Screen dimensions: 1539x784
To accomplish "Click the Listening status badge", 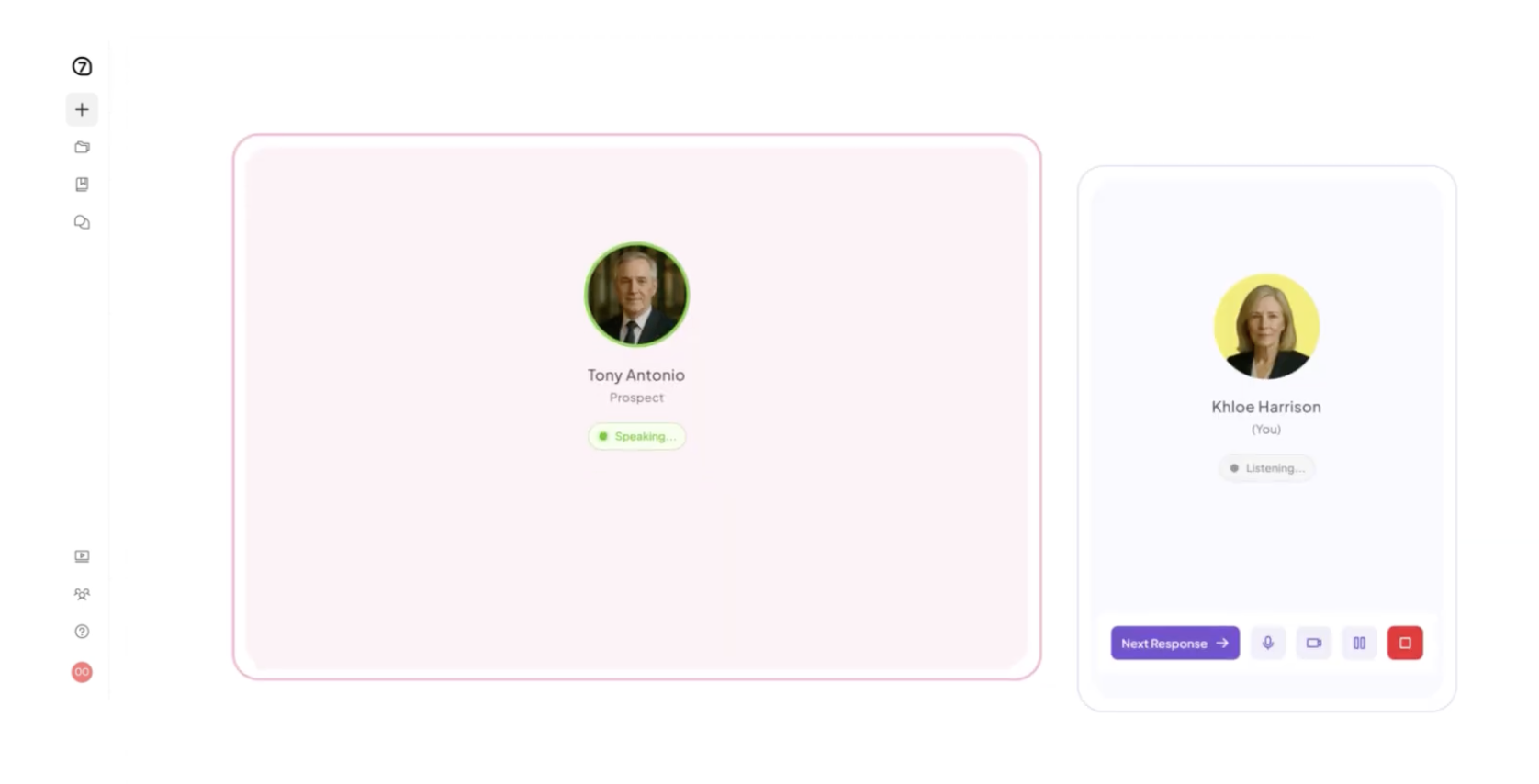I will click(x=1266, y=468).
